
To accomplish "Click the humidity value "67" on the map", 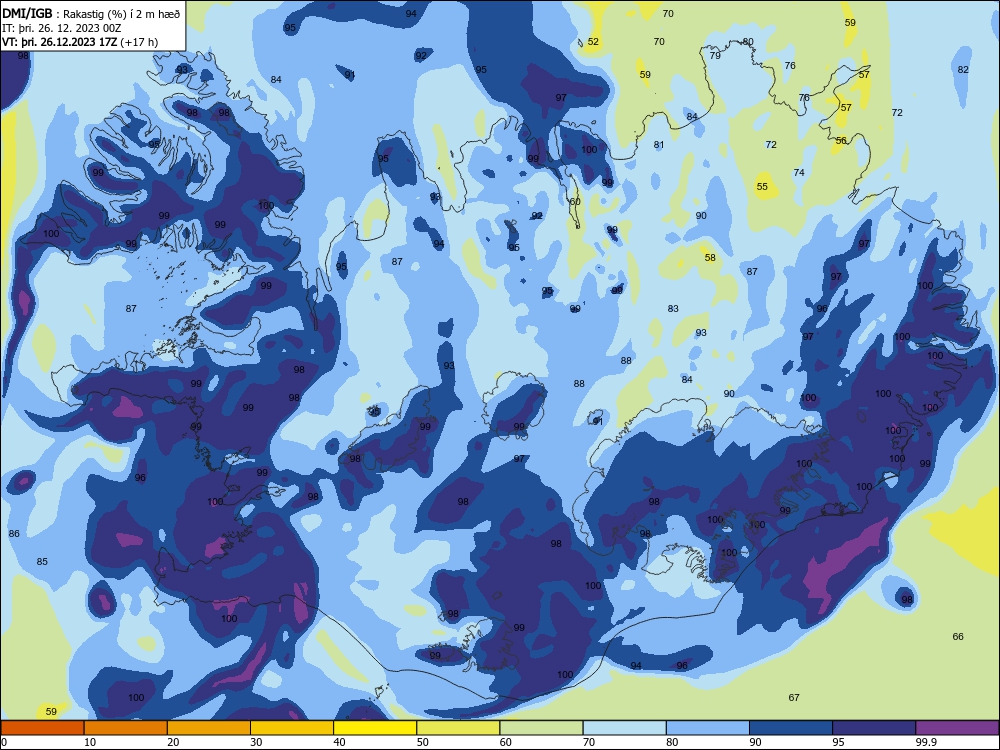I will 794,698.
